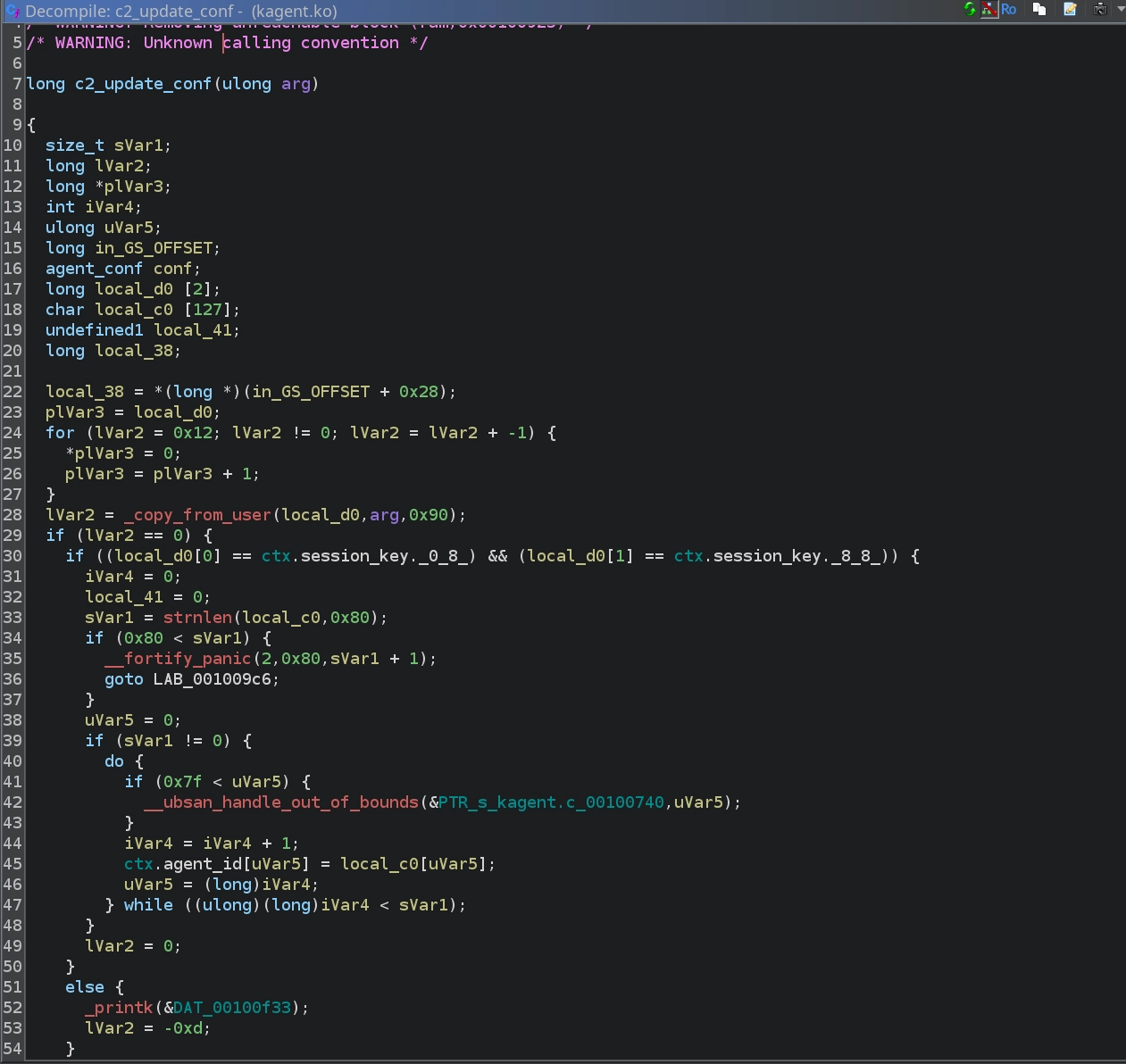Click the __ubsan_handle_out_of_bounds call
Viewport: 1126px width, 1064px height.
coord(280,802)
